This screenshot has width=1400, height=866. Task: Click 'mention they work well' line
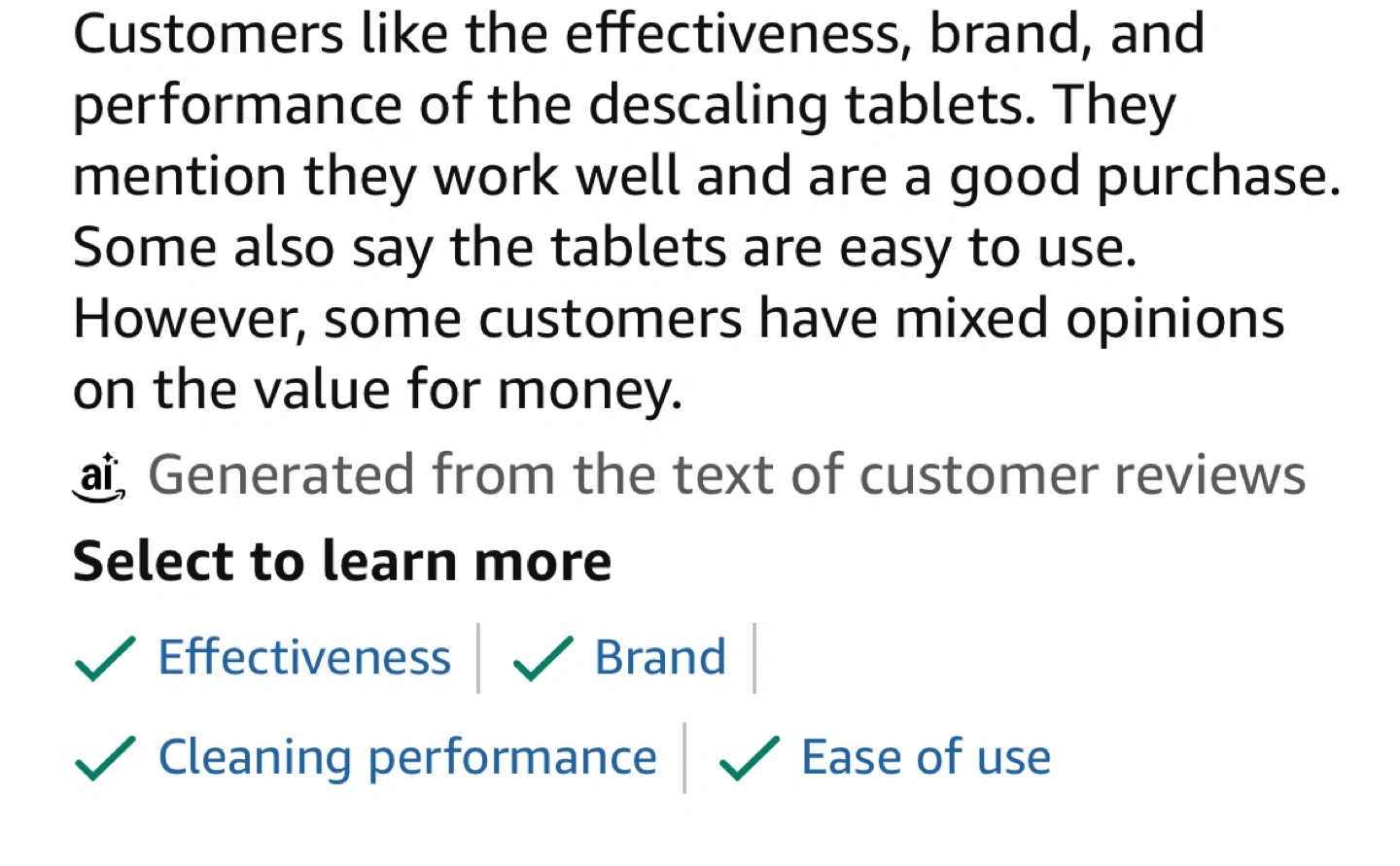[707, 177]
